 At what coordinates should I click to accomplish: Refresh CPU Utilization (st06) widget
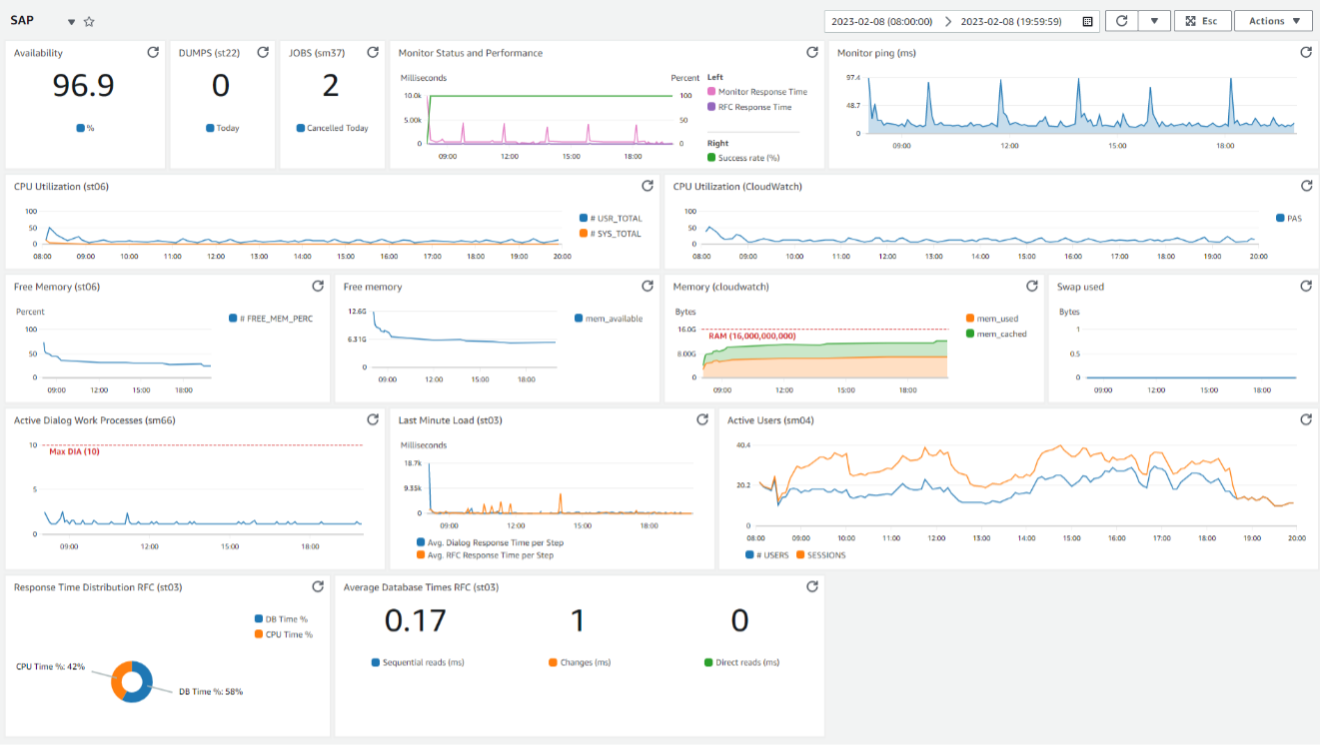[x=647, y=186]
